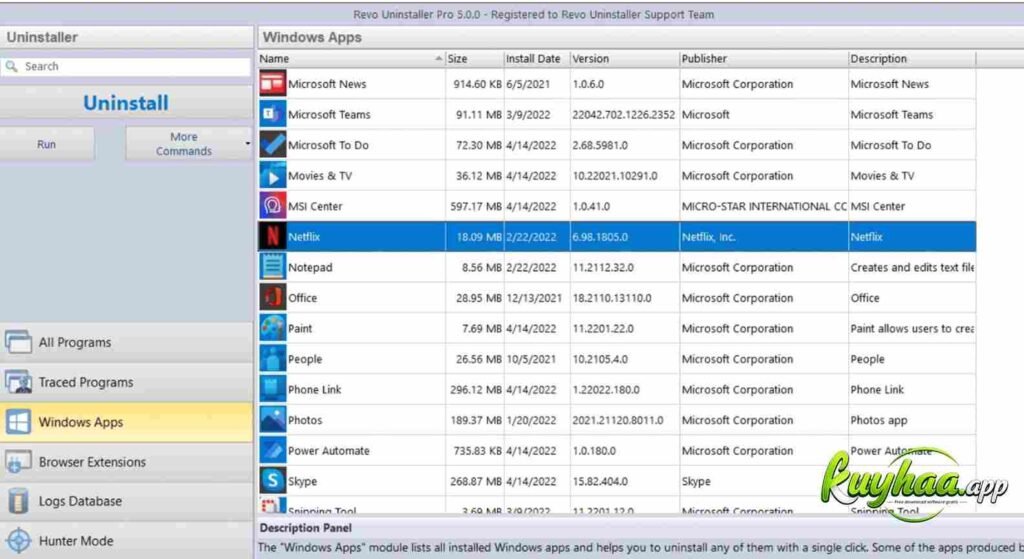The image size is (1024, 559).
Task: Click the search magnifier icon
Action: 11,67
